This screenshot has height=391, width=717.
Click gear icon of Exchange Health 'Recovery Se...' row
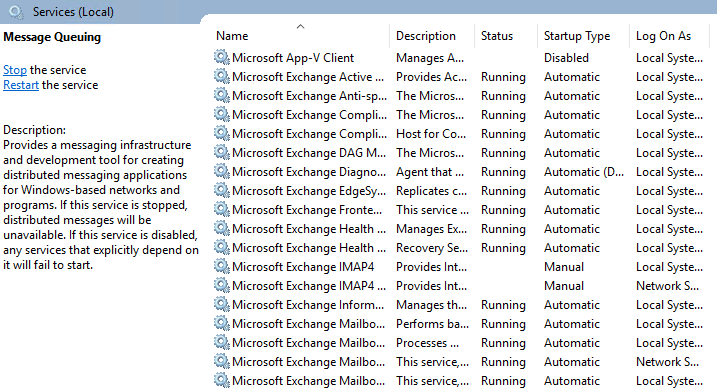click(x=222, y=247)
